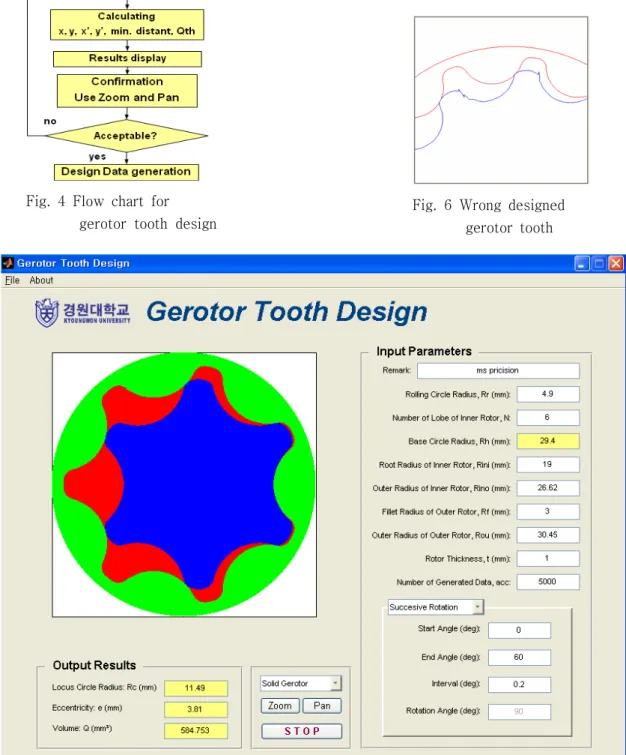Edit the Number of Generated Data field

tap(548, 582)
